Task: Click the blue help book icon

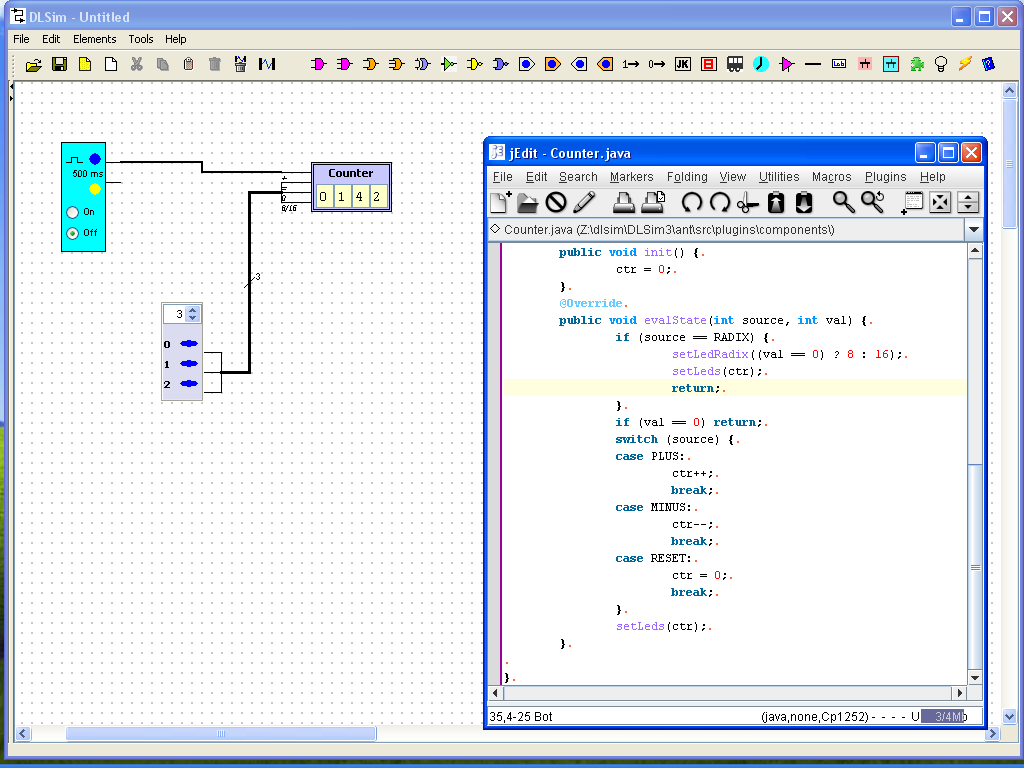Action: coord(989,64)
